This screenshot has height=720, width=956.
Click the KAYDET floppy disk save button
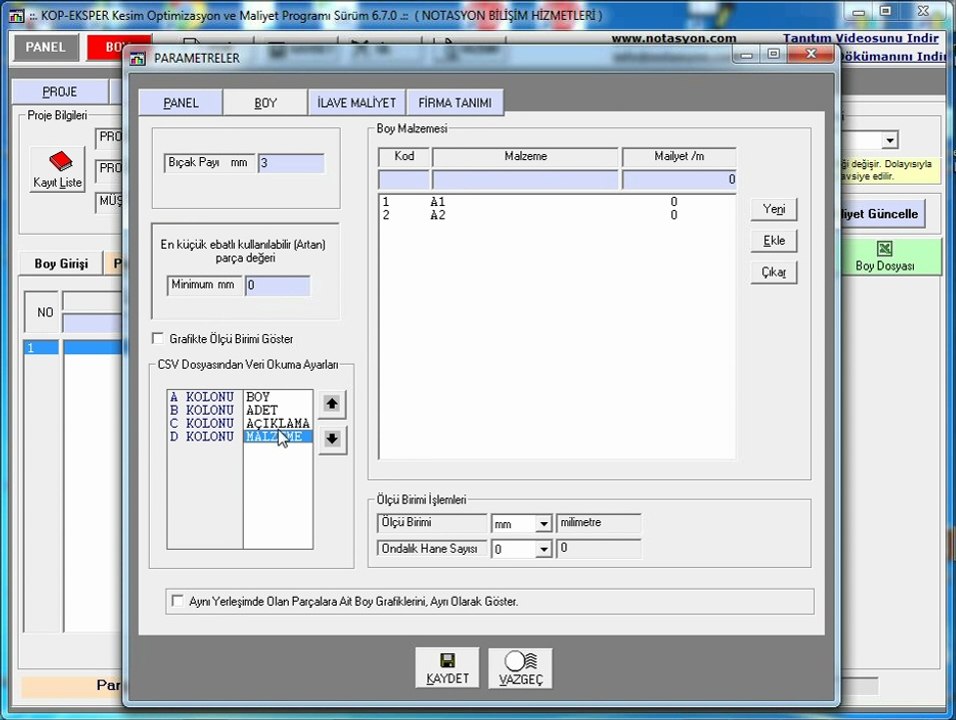[x=447, y=668]
